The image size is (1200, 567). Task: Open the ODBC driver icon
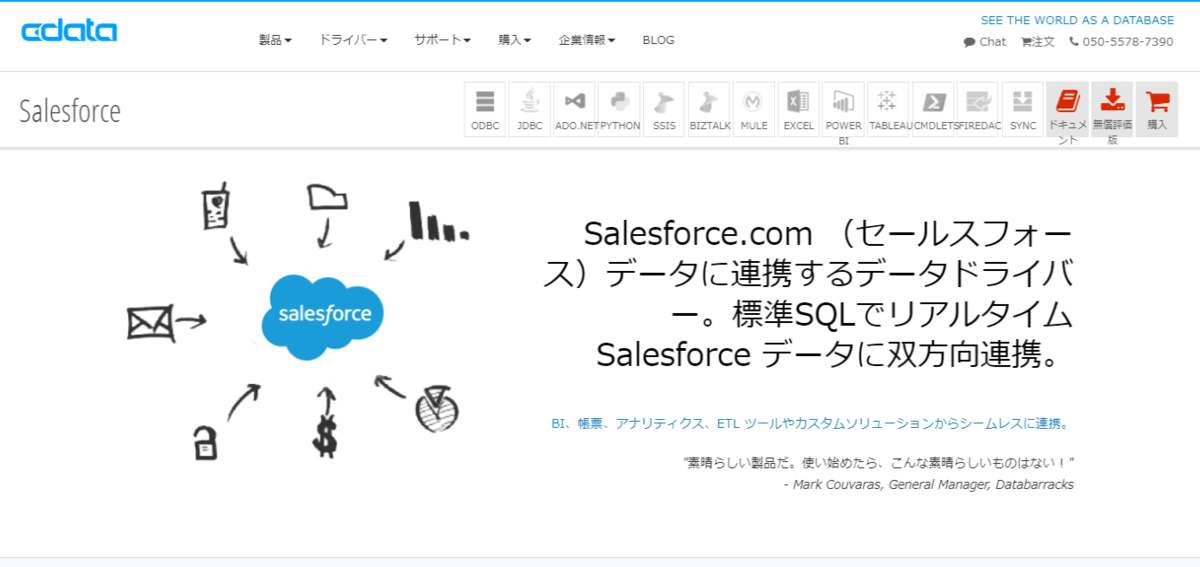click(485, 109)
